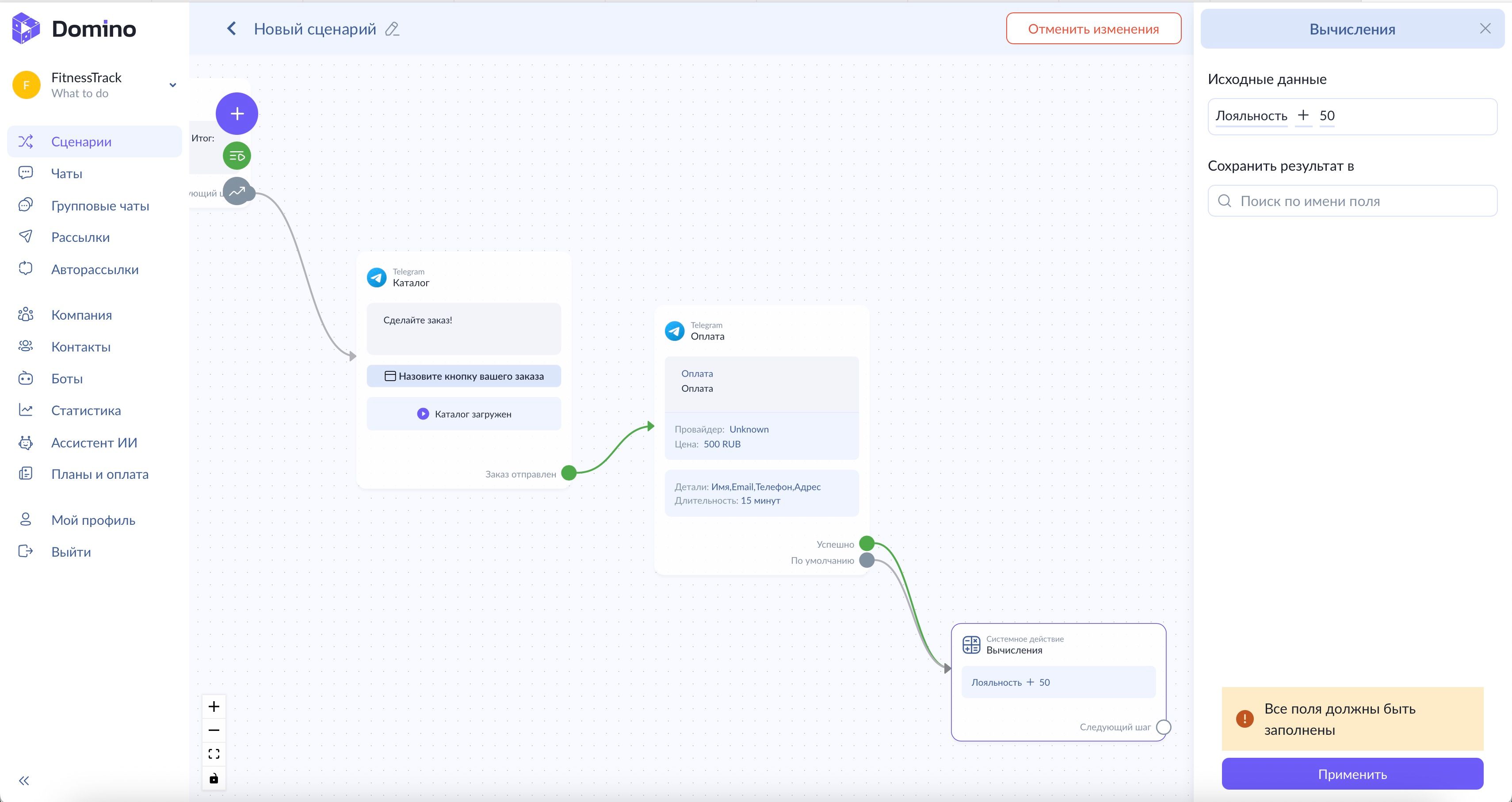Viewport: 1512px width, 802px height.
Task: Zoom in on the canvas
Action: tap(214, 707)
